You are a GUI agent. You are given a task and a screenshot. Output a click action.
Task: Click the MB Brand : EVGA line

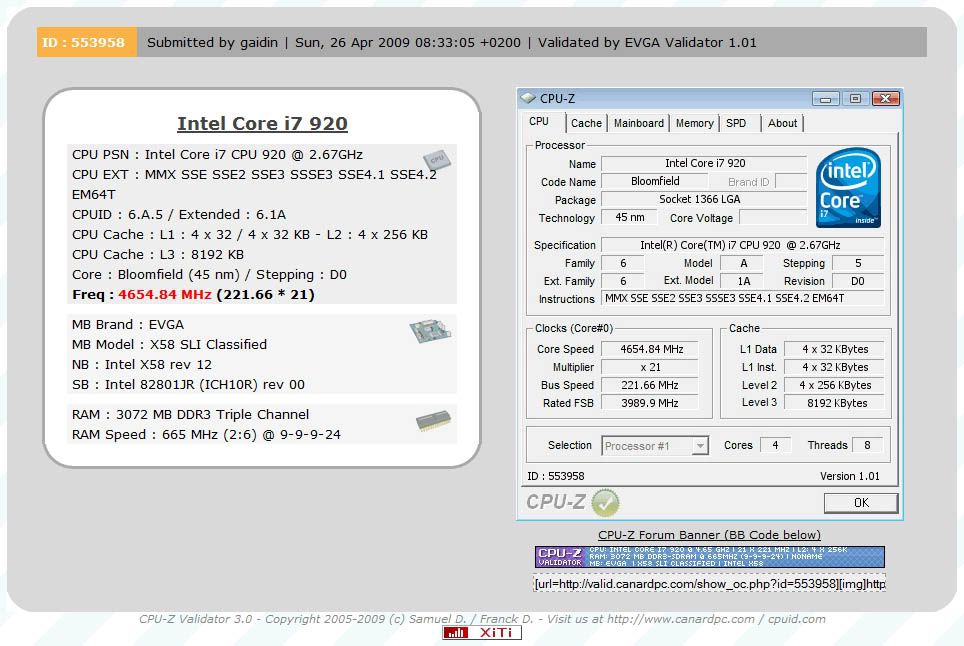point(128,325)
